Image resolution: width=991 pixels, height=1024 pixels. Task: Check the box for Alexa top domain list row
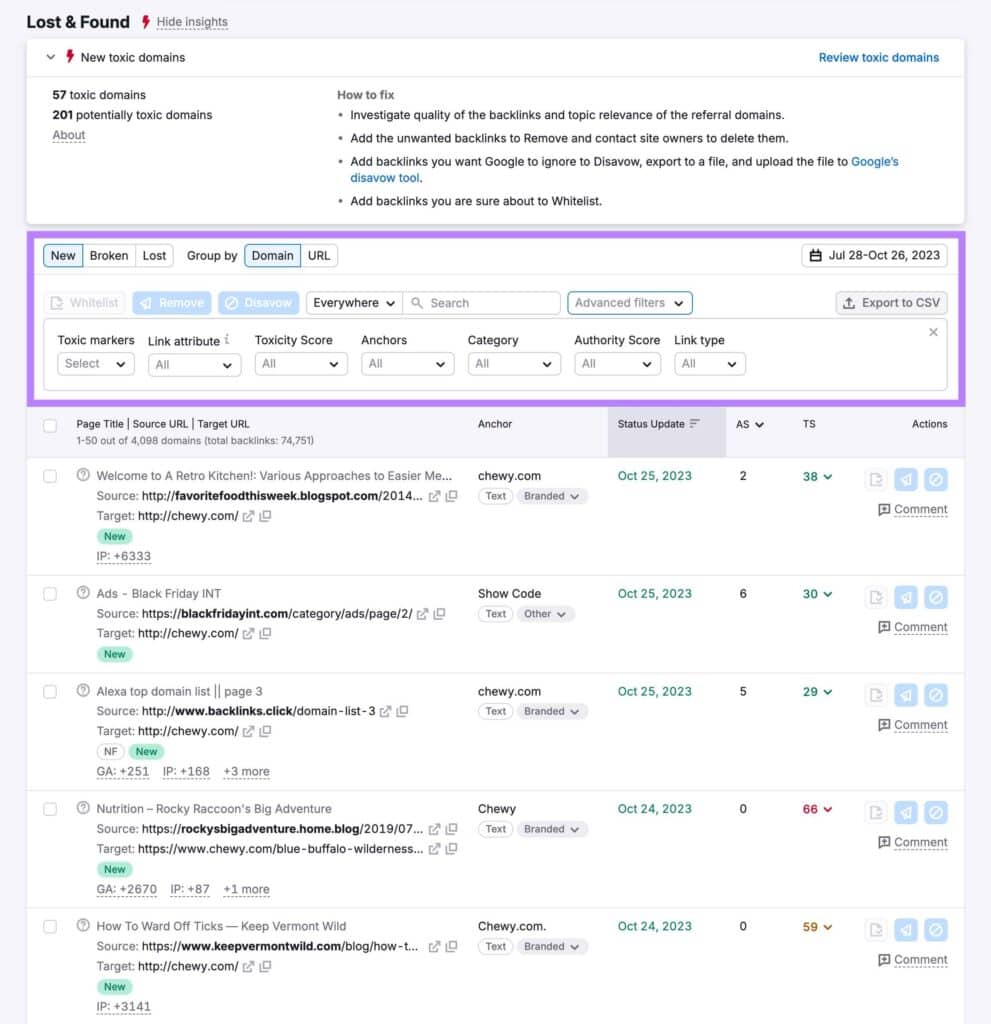coord(50,691)
